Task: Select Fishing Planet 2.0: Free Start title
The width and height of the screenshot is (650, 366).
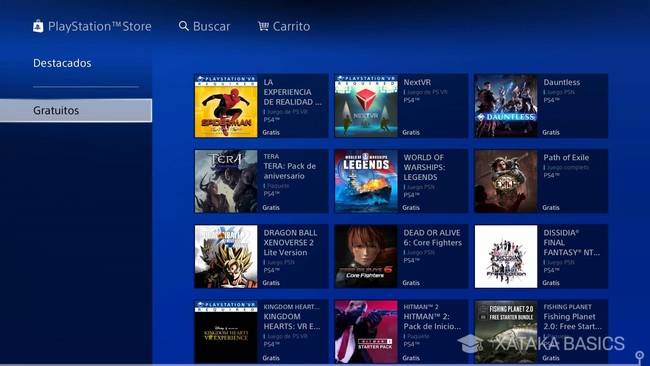Action: tap(572, 321)
